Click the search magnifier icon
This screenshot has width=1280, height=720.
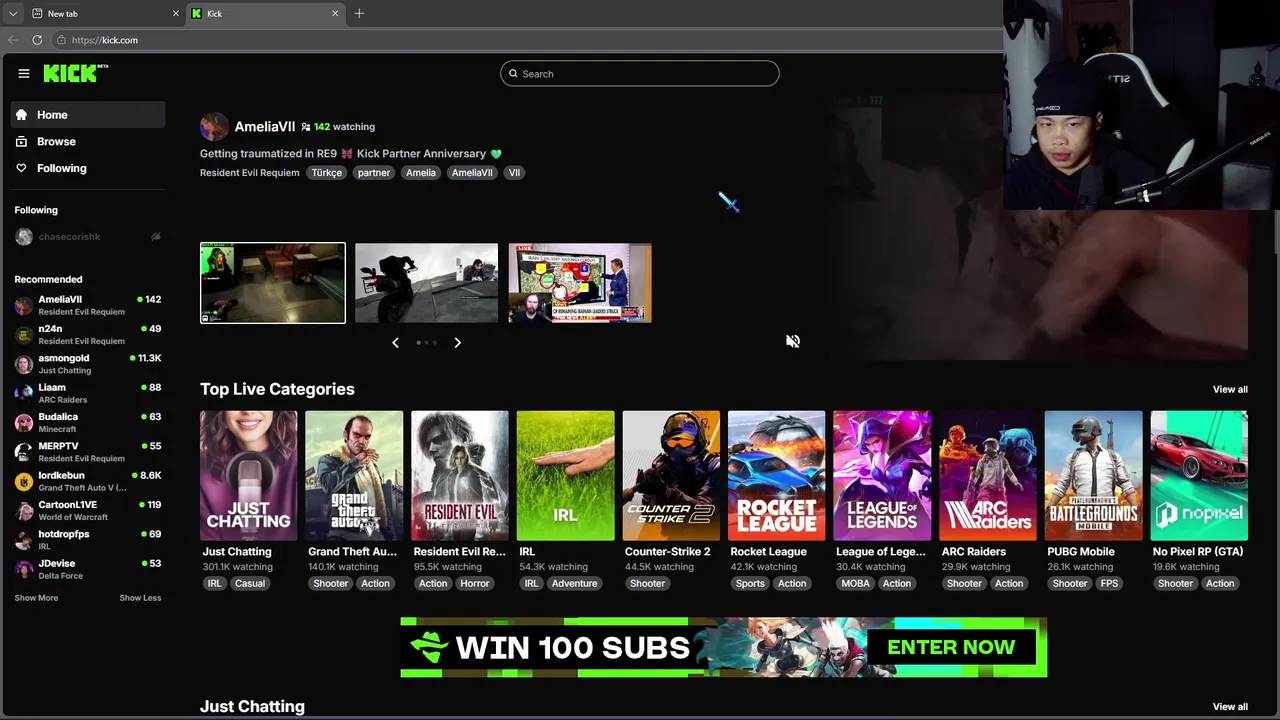click(x=513, y=74)
